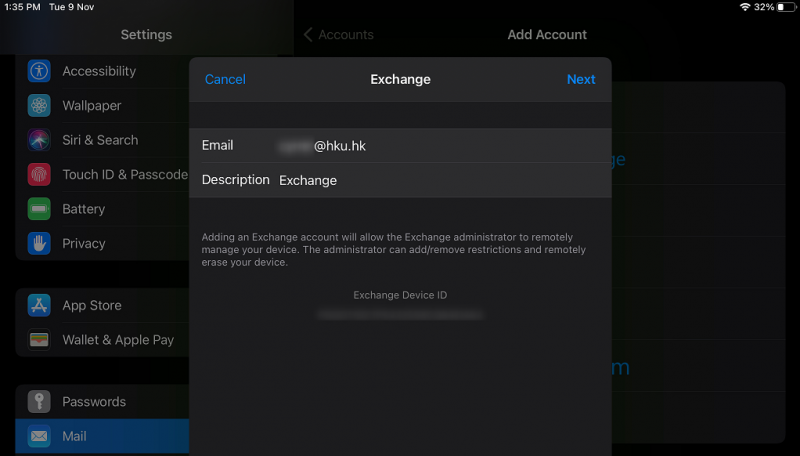Tap the clock showing 1:35 PM
Image resolution: width=800 pixels, height=456 pixels.
click(x=22, y=7)
